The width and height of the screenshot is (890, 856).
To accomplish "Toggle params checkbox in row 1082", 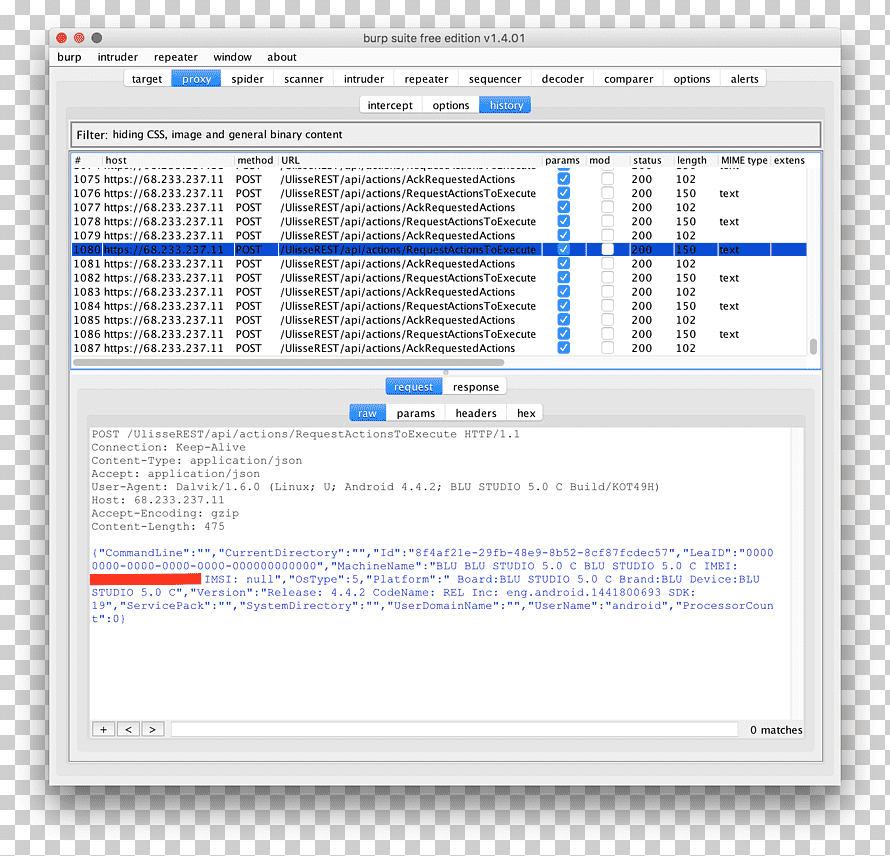I will pos(564,278).
